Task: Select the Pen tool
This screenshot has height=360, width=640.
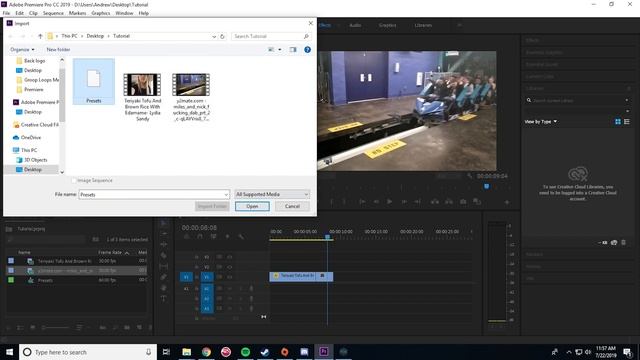Action: pos(164,277)
